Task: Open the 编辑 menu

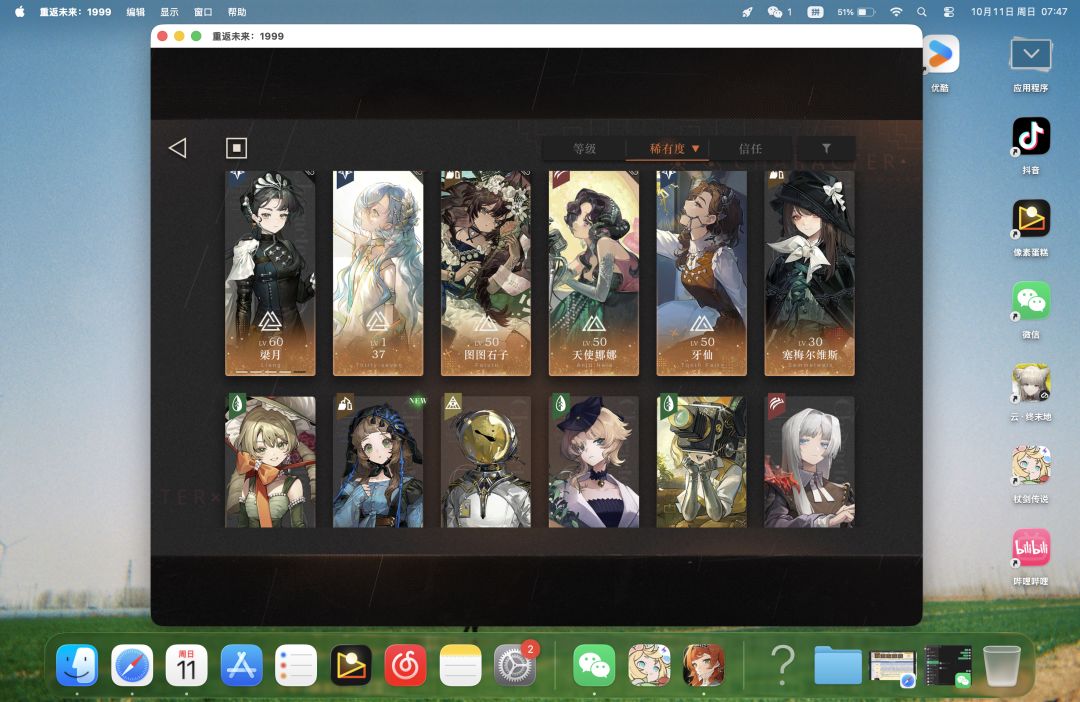Action: click(x=136, y=12)
